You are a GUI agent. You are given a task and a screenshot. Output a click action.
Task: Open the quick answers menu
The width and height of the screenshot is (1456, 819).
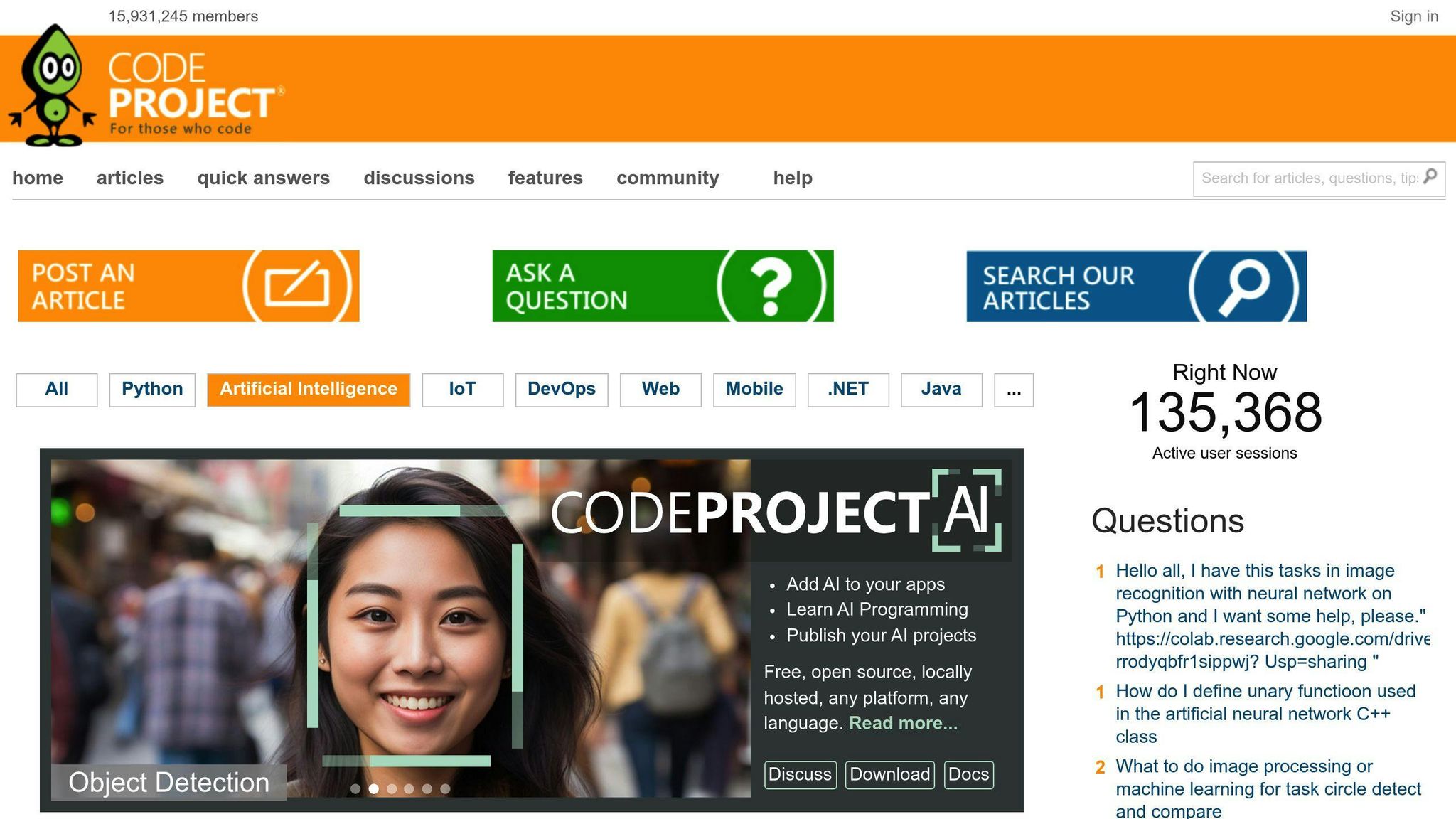click(263, 178)
